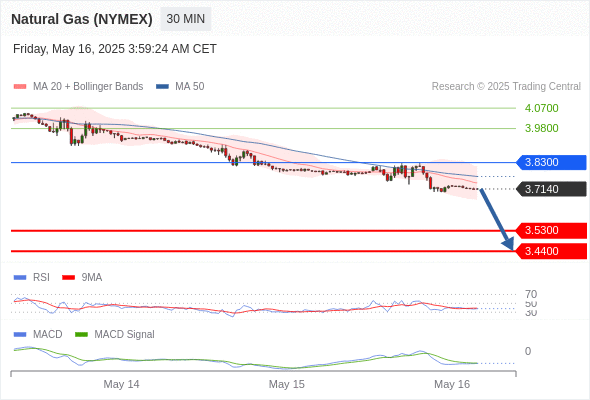Screen dimensions: 590x400
Task: Select the May 14 date axis label
Action: coord(121,384)
